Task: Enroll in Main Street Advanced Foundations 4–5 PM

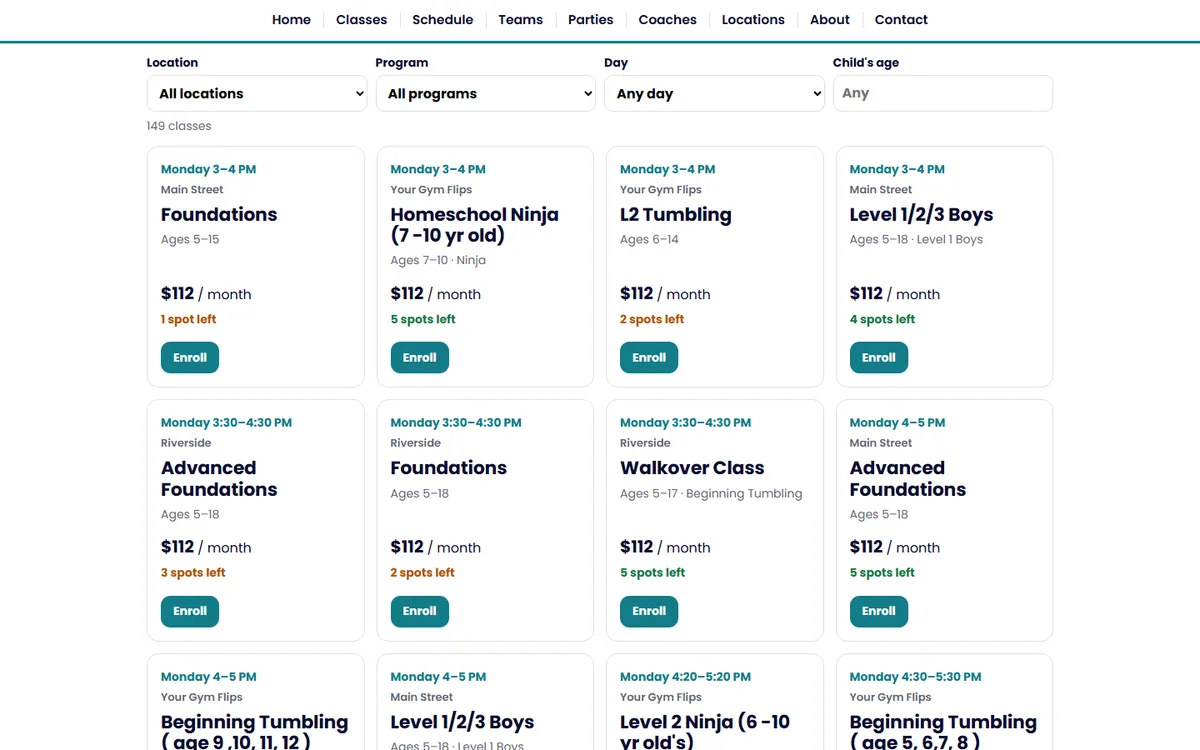Action: [879, 611]
